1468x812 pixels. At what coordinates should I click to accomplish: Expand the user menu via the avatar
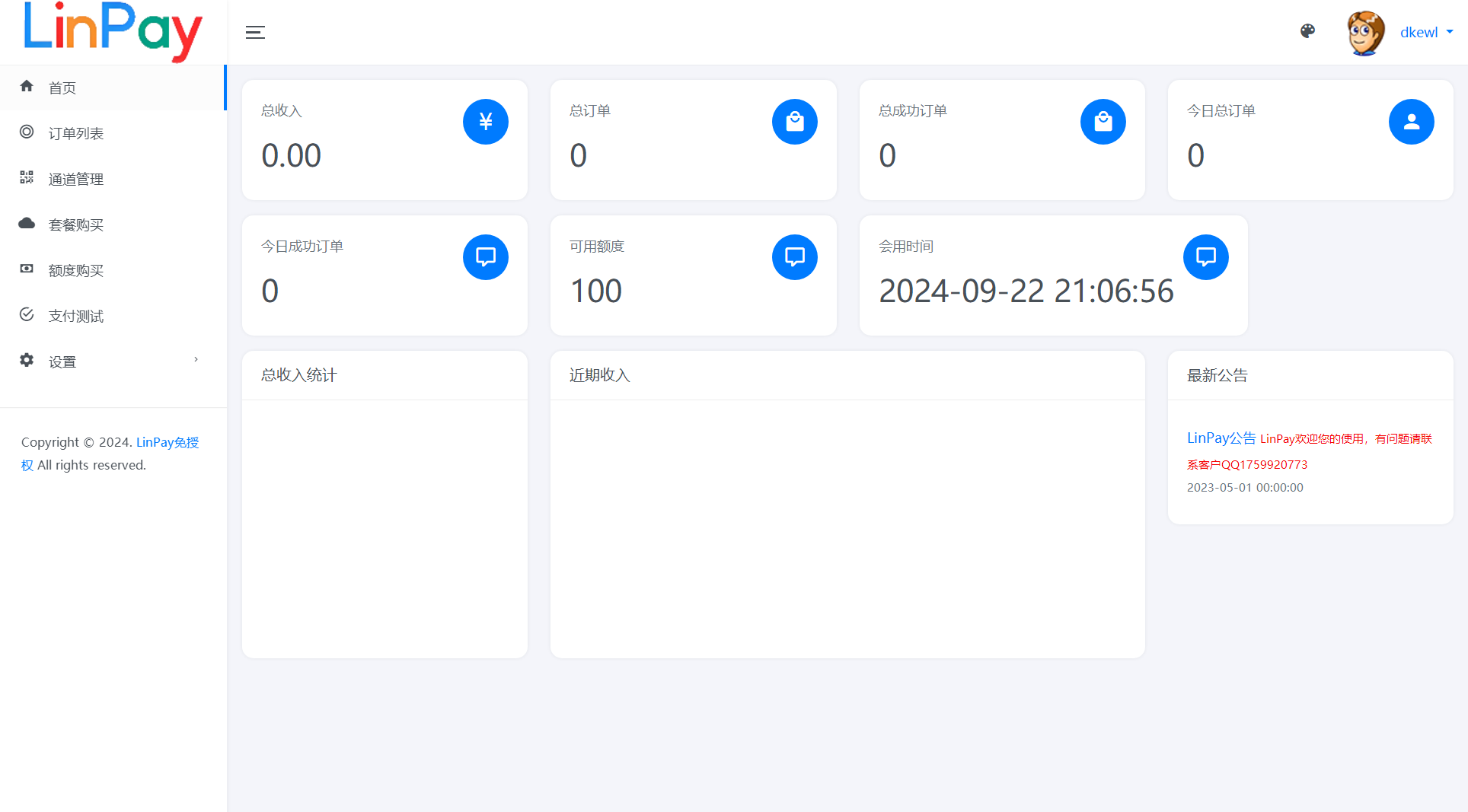(1365, 32)
